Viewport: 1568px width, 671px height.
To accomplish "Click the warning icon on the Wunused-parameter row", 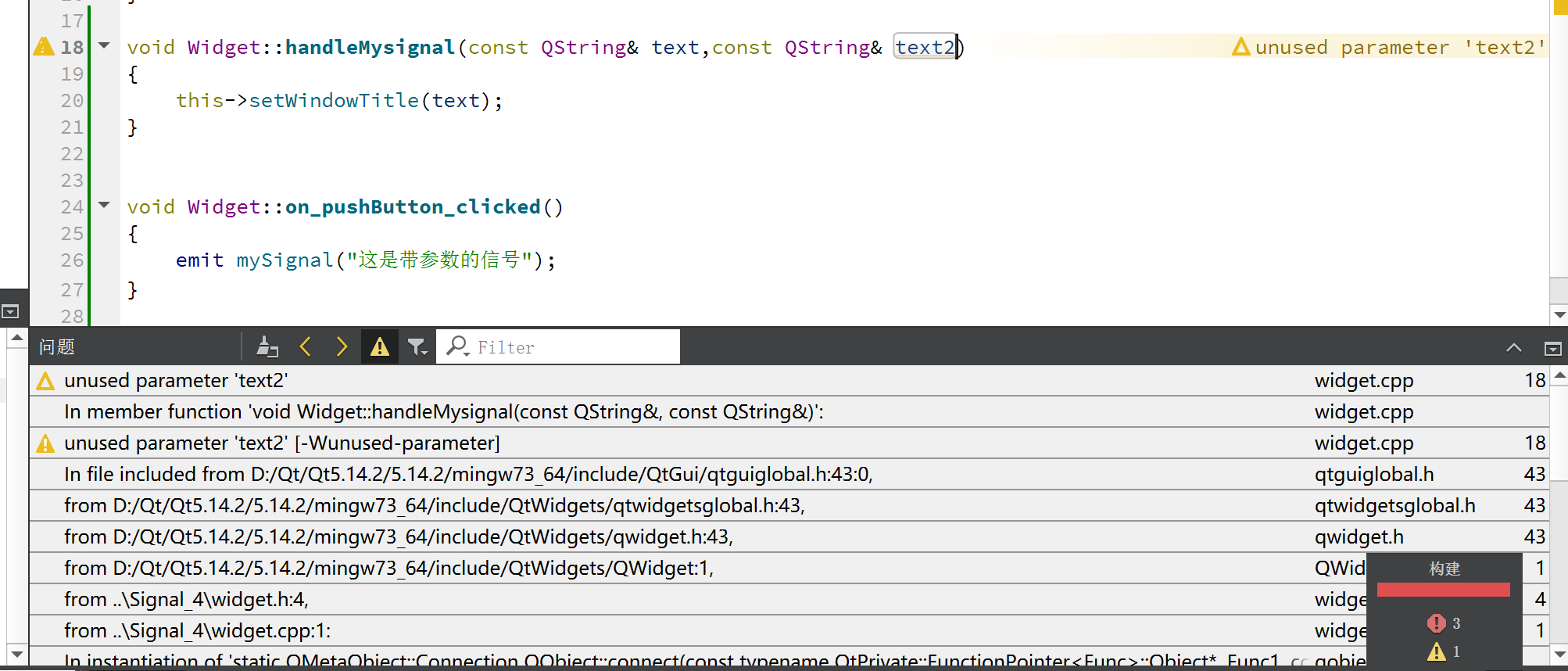I will point(45,444).
